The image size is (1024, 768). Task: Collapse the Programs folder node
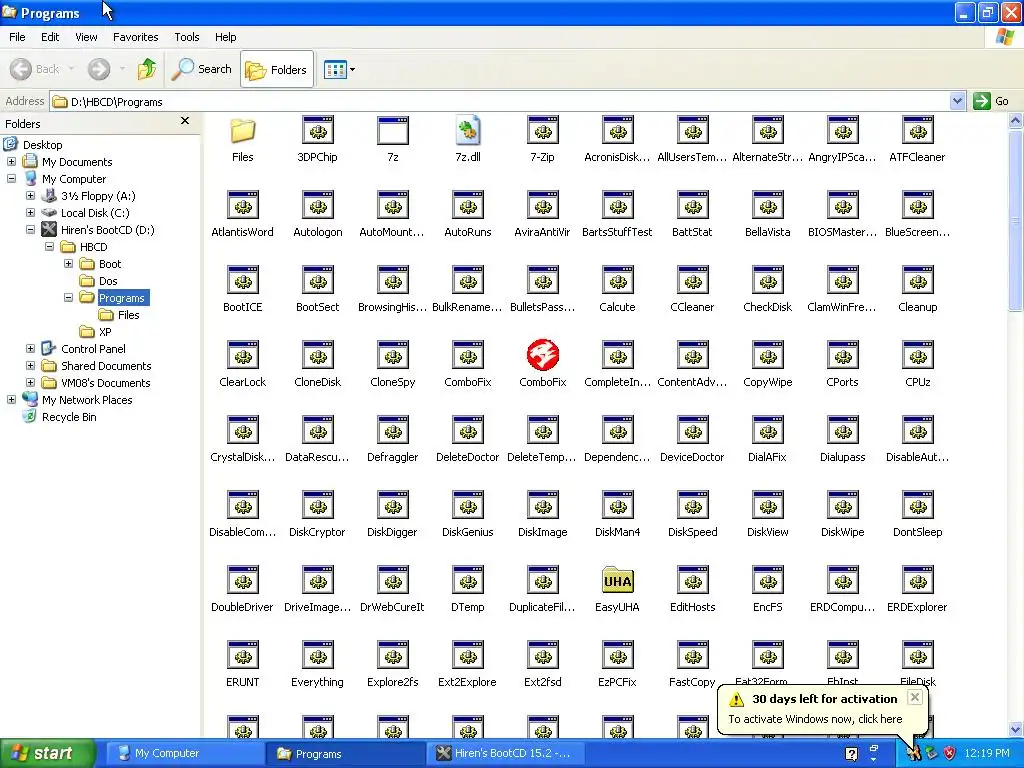pyautogui.click(x=68, y=297)
